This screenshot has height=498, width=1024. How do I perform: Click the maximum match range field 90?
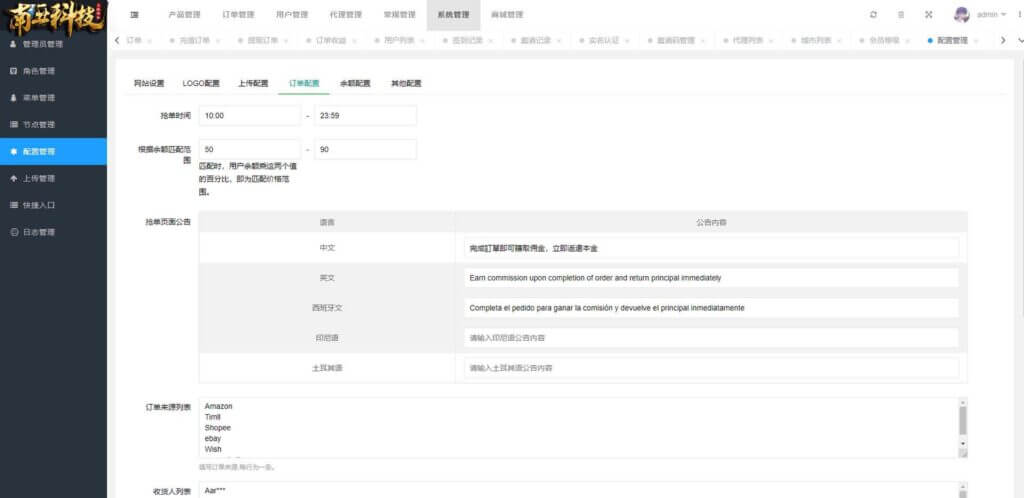[x=365, y=149]
